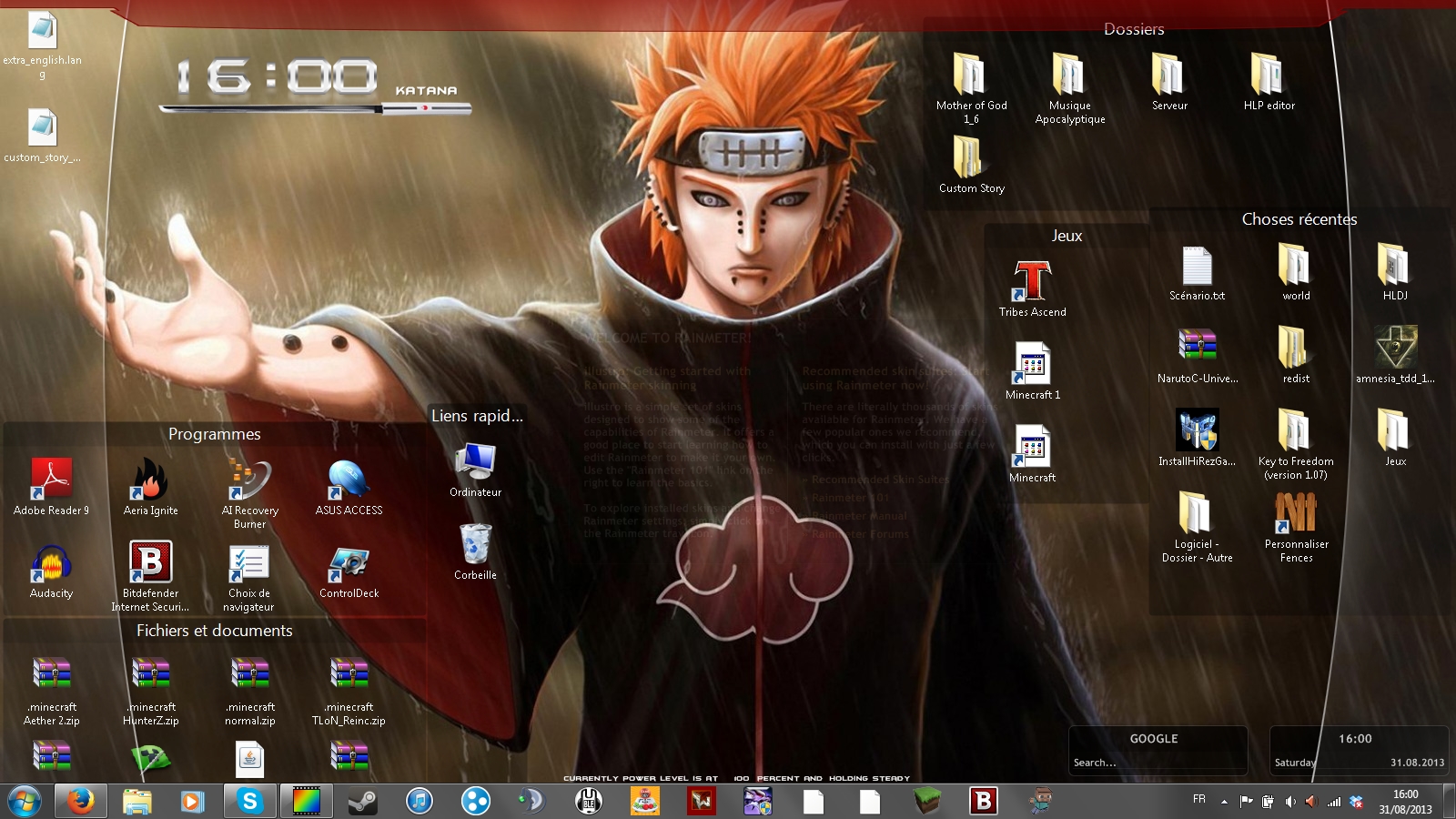1456x819 pixels.
Task: Click the Choses récentes fence title
Action: coord(1299,219)
